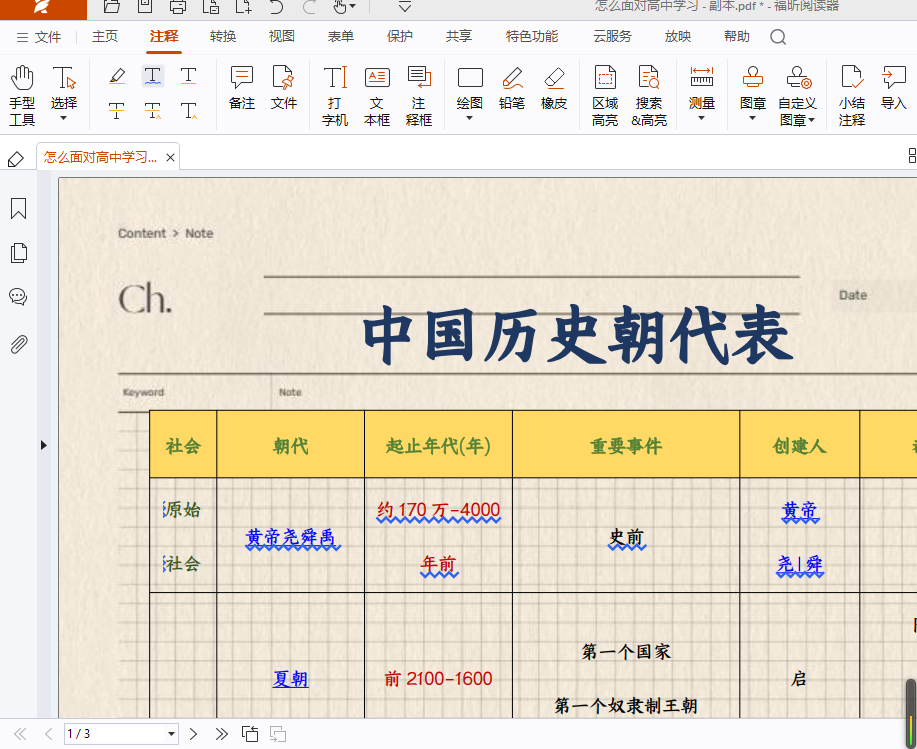The height and width of the screenshot is (749, 917).
Task: Activate the Area Highlight tool
Action: pyautogui.click(x=605, y=94)
